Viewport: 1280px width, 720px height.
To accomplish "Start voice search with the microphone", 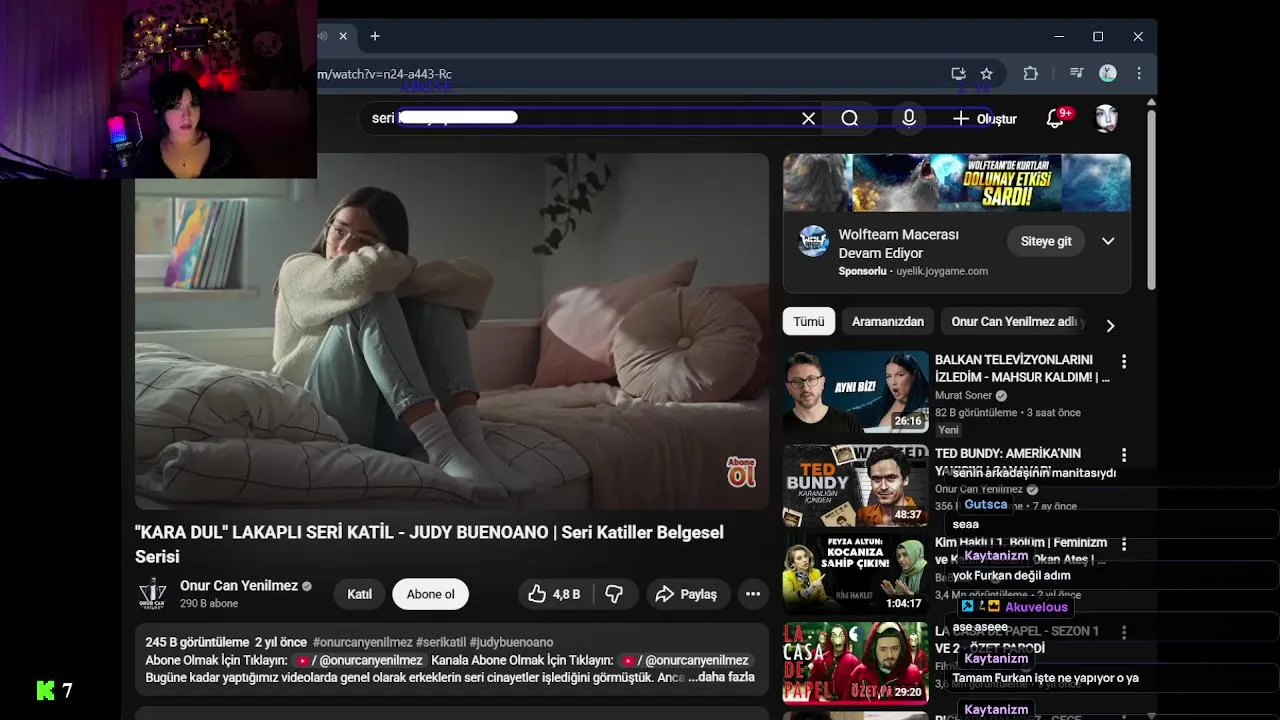I will point(908,118).
